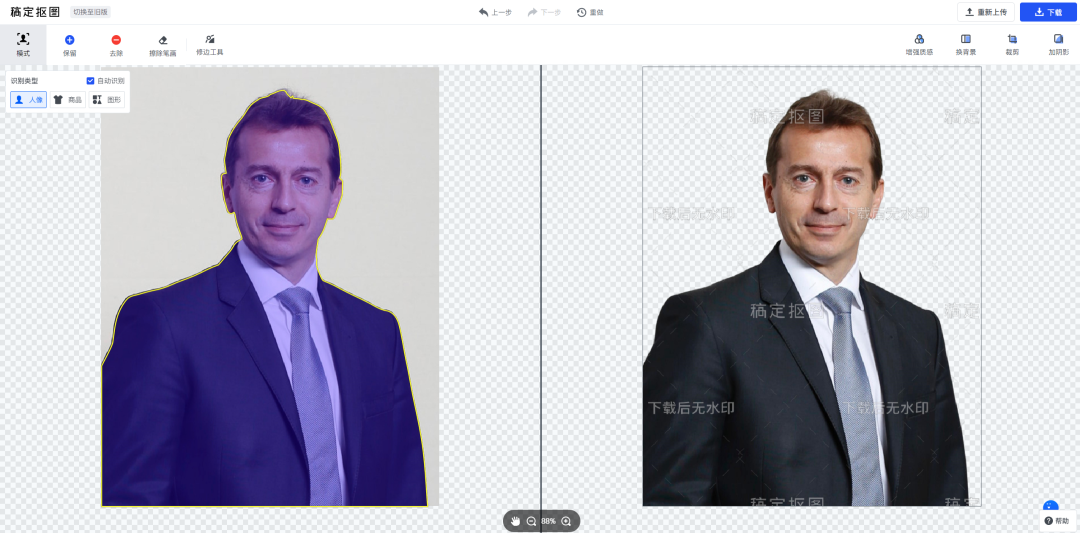
Task: Select 图形 graphic recognition type
Action: tap(107, 100)
